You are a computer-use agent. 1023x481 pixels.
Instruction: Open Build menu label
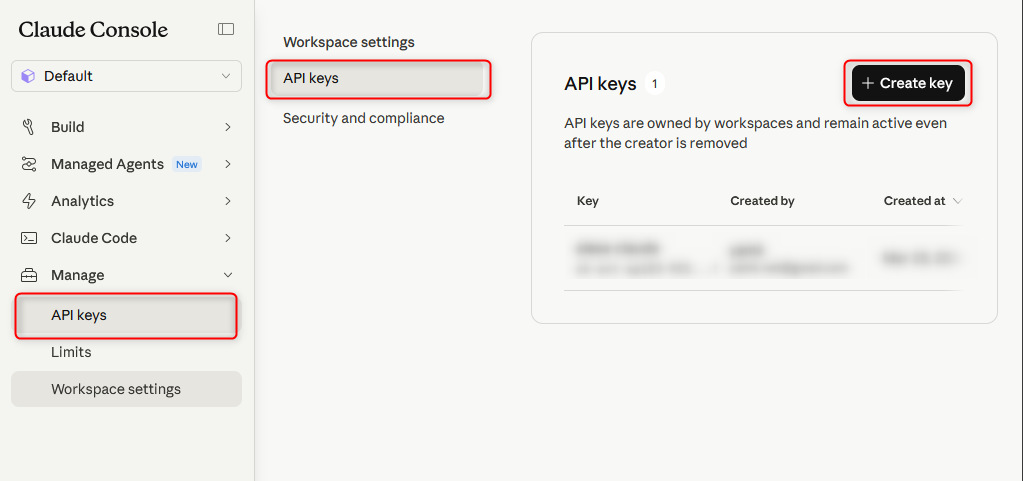(68, 127)
